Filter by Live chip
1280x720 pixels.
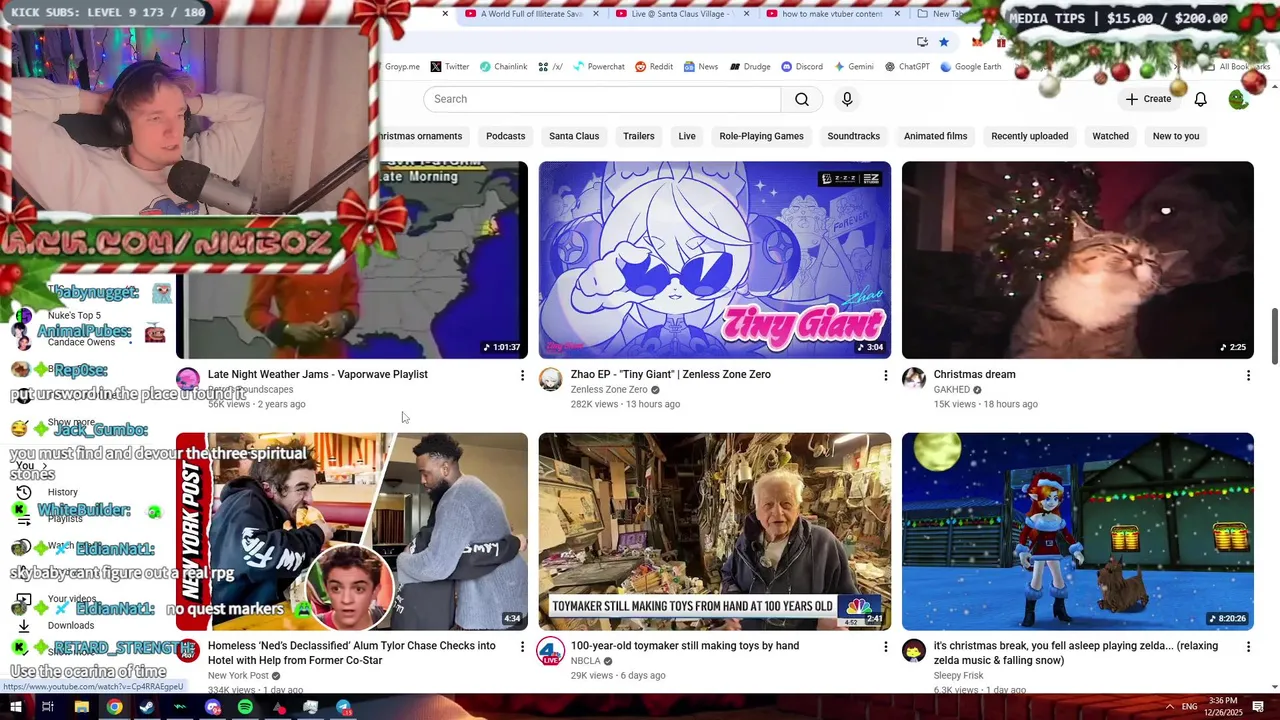pos(687,136)
